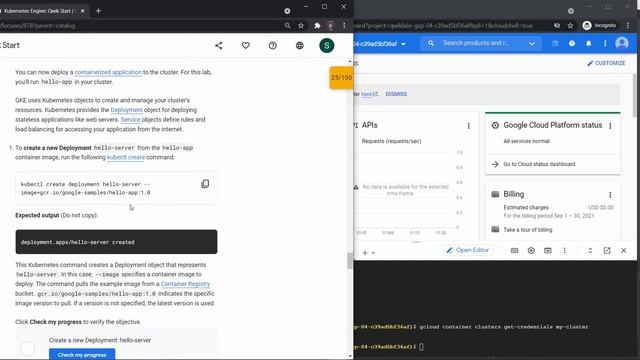
Task: Open Cloud Console help icon
Action: (572, 43)
